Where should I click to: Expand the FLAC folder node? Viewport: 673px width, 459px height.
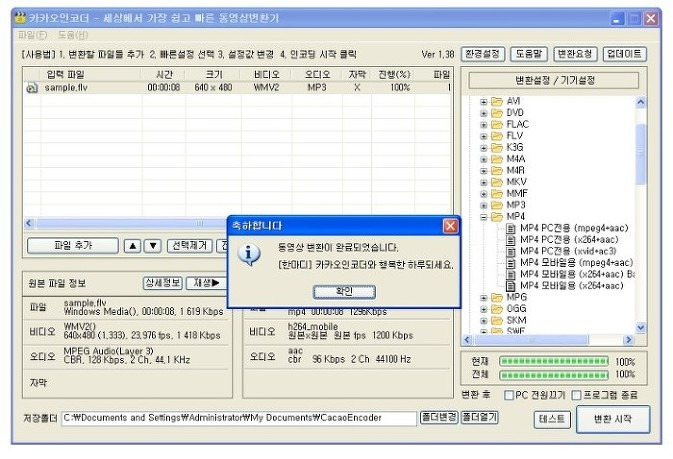[x=484, y=125]
